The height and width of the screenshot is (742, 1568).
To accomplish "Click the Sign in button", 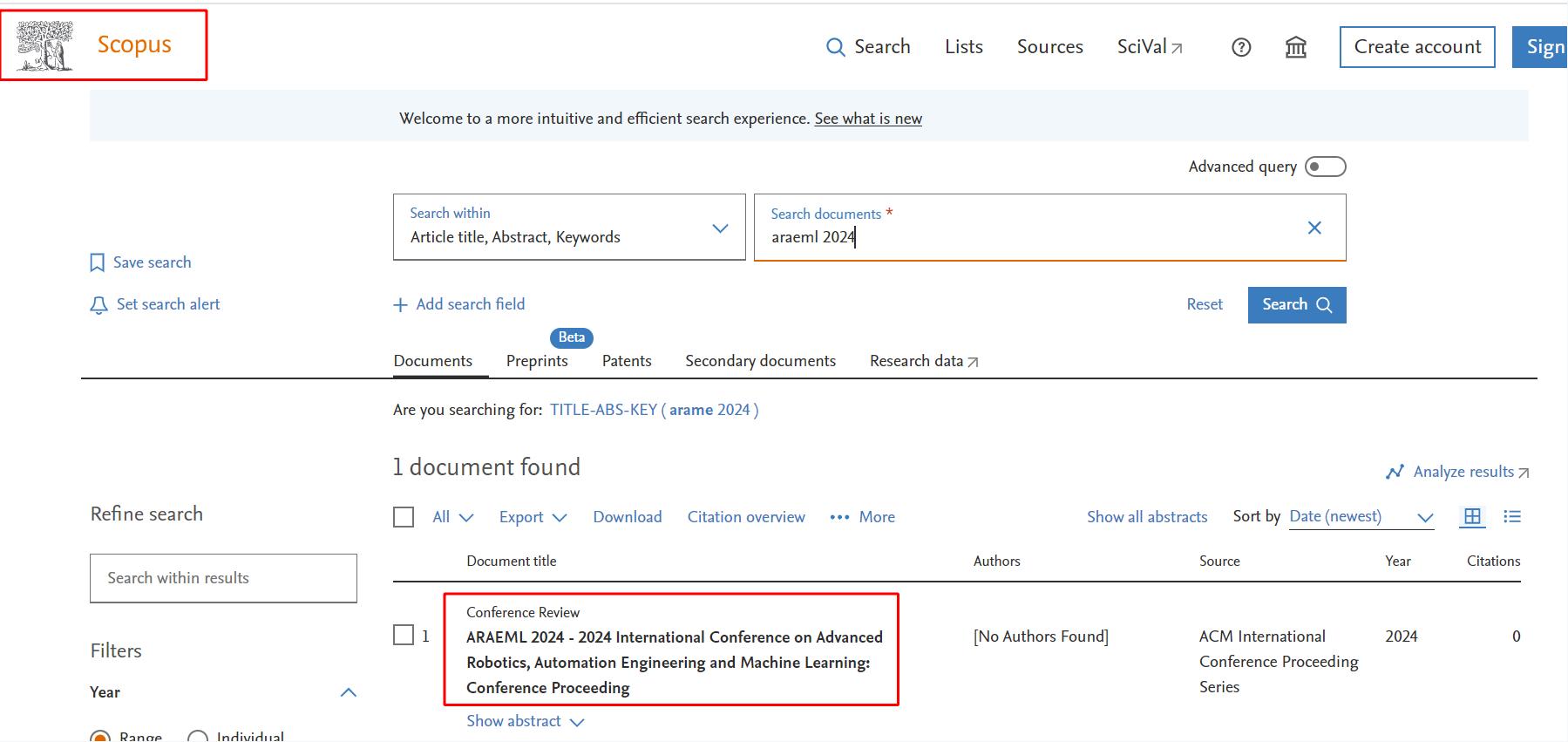I will click(x=1540, y=47).
